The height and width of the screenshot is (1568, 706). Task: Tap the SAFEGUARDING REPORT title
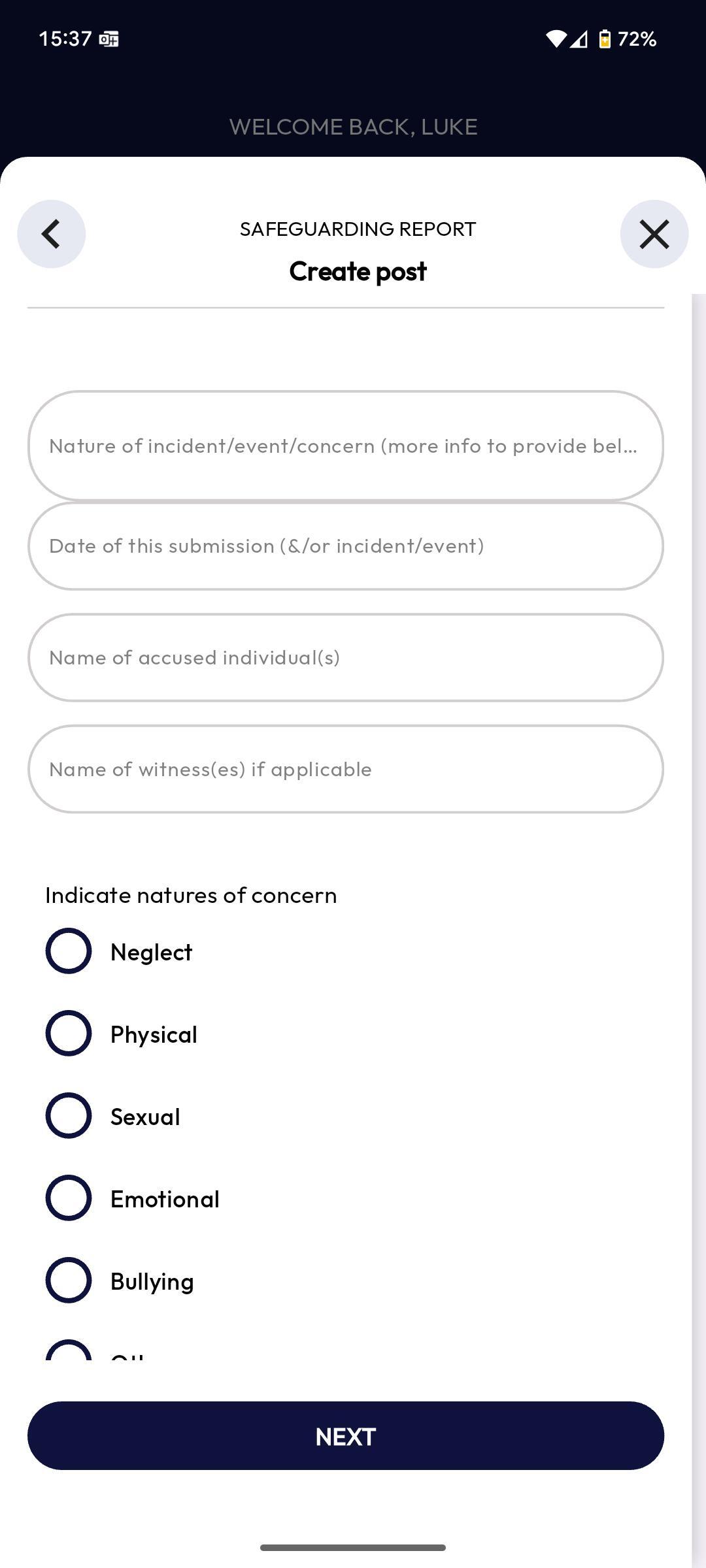tap(358, 229)
